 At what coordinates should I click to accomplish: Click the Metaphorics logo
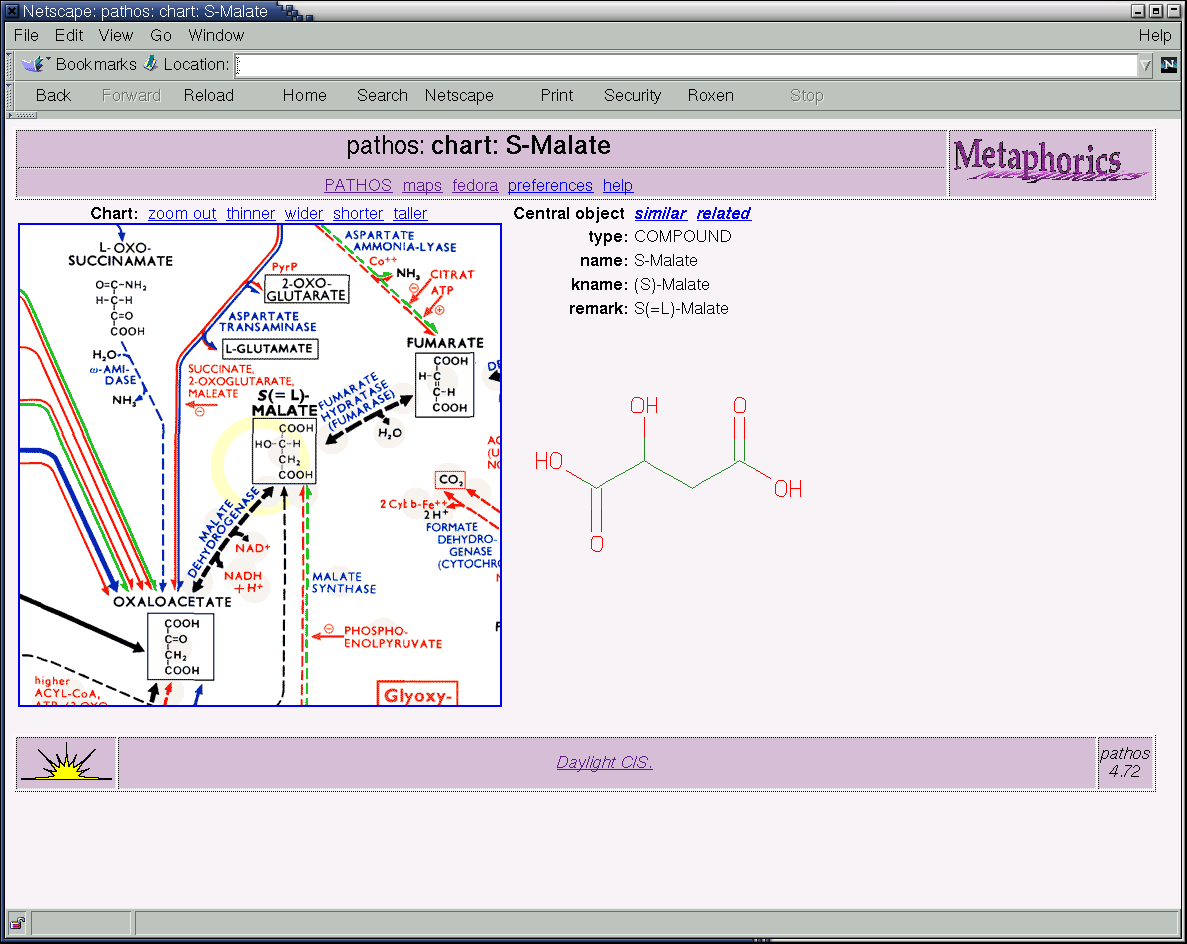coord(1051,160)
